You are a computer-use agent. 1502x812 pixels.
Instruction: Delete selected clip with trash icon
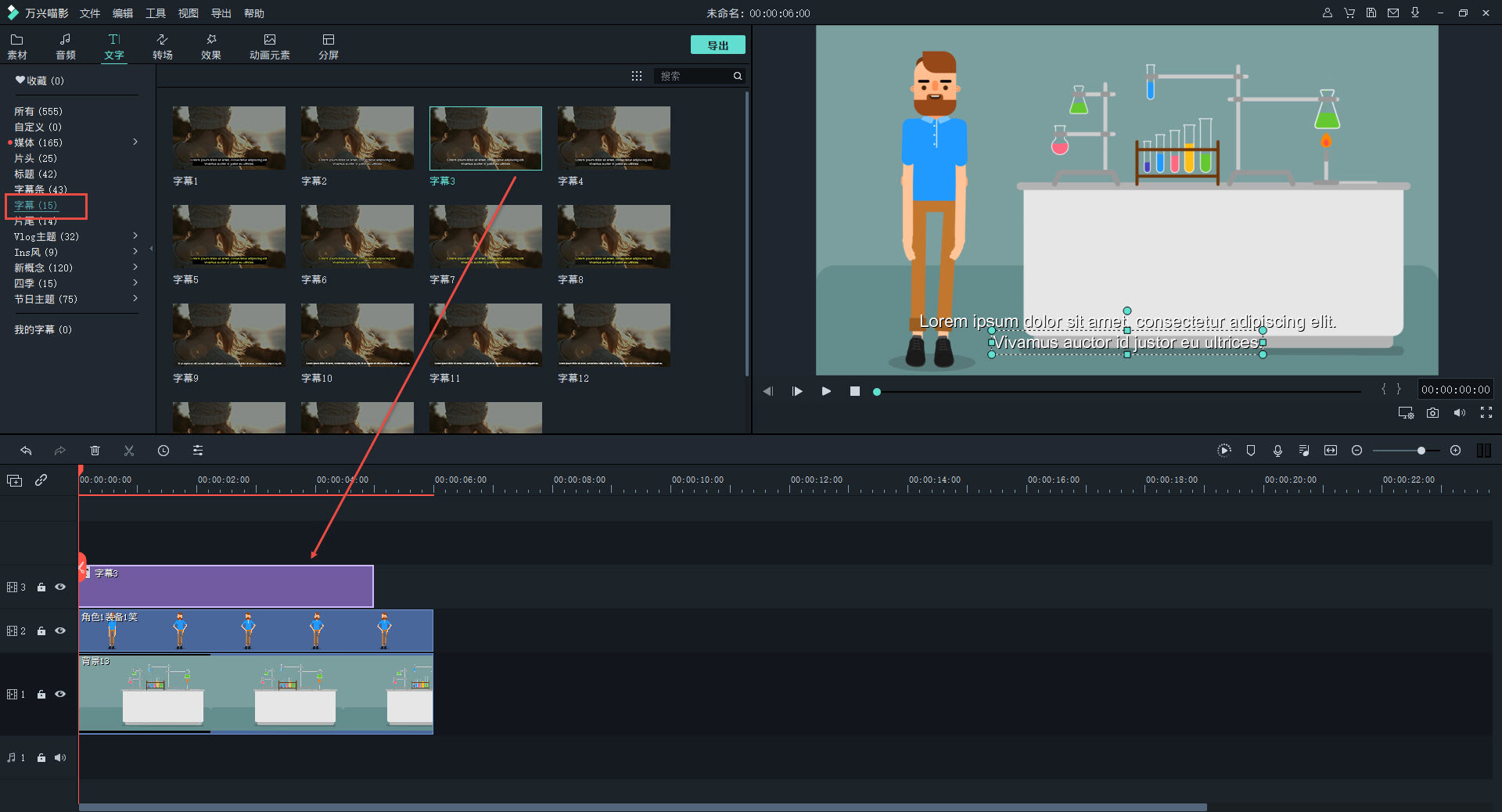click(95, 451)
